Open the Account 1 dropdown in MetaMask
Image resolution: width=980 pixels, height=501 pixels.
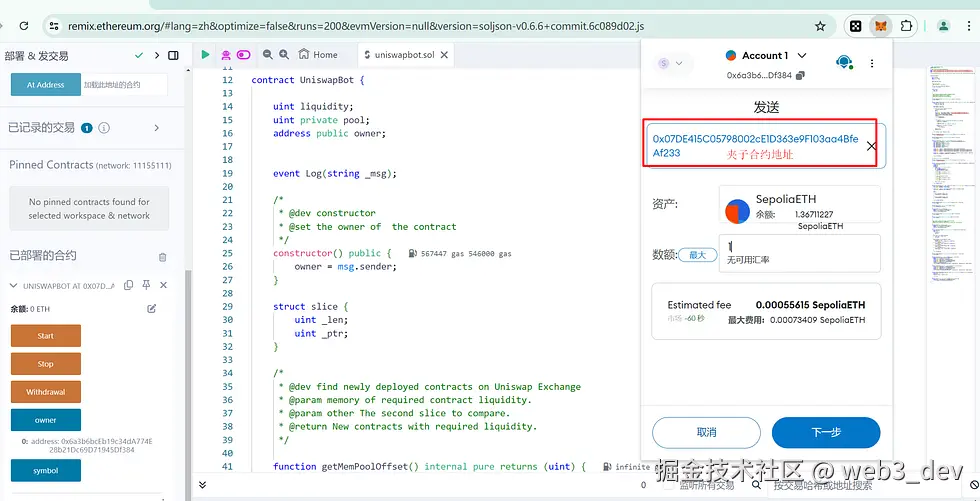766,56
